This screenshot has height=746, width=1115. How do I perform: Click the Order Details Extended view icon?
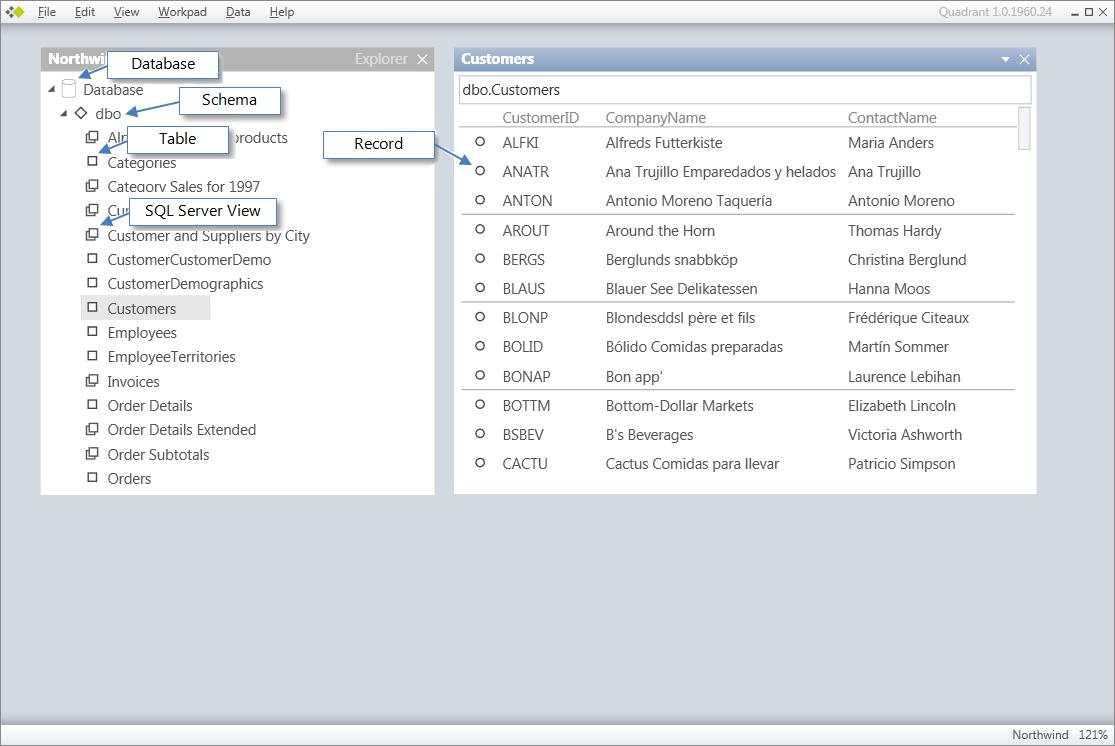point(92,429)
